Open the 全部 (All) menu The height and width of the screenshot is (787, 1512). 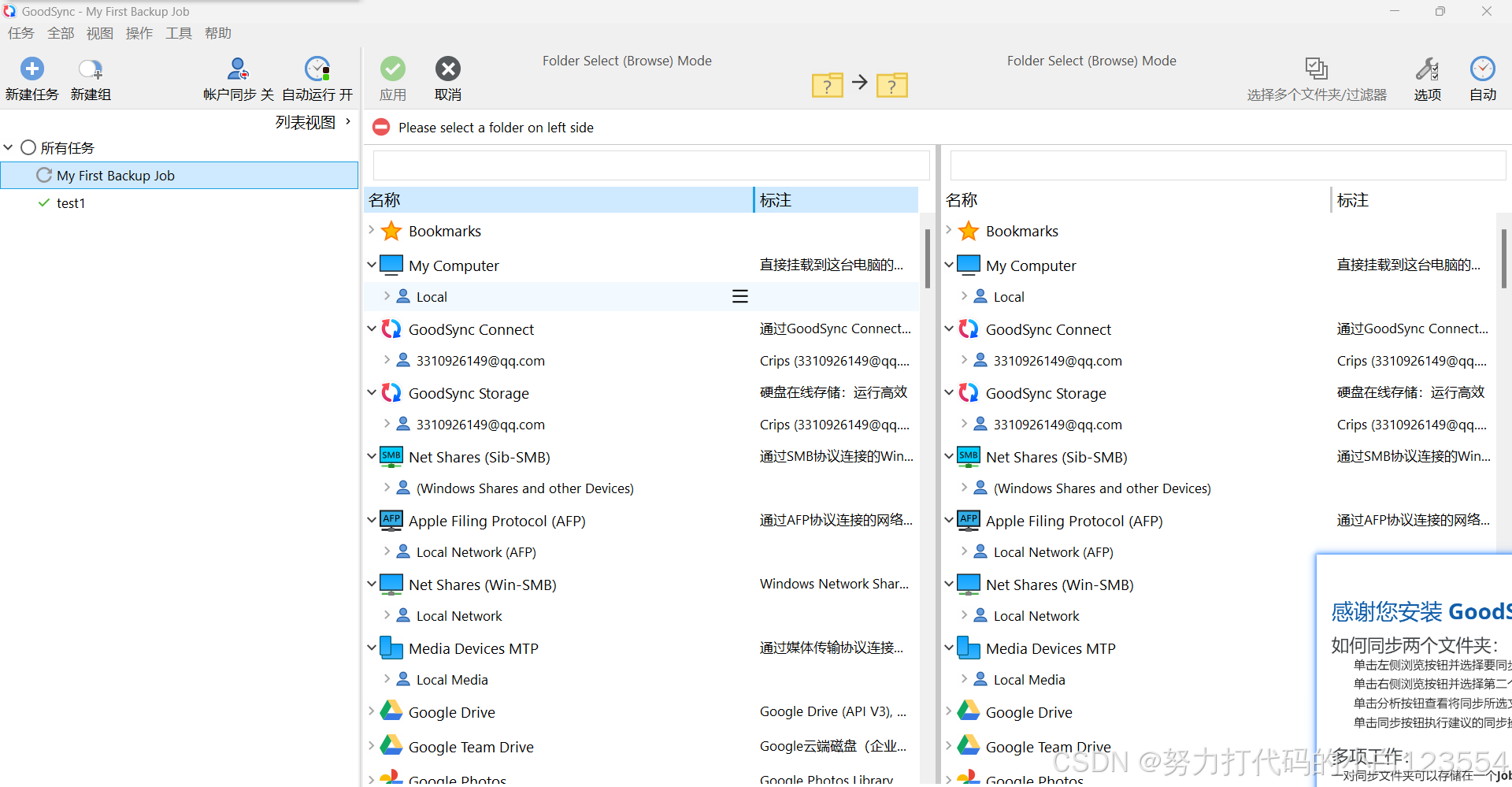coord(61,33)
